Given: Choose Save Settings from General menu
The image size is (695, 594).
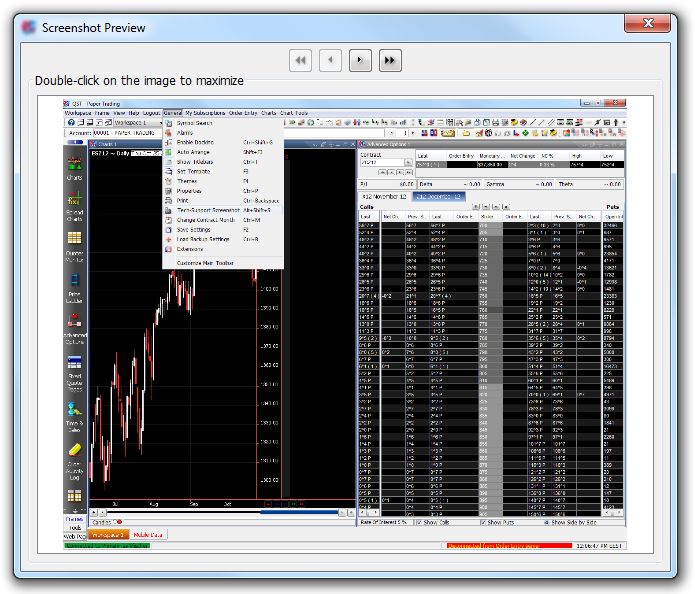Looking at the screenshot, I should [x=223, y=230].
